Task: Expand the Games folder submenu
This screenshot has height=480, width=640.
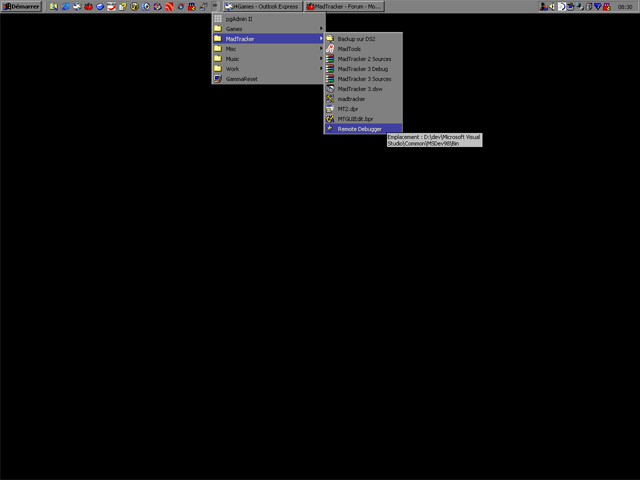Action: click(269, 29)
